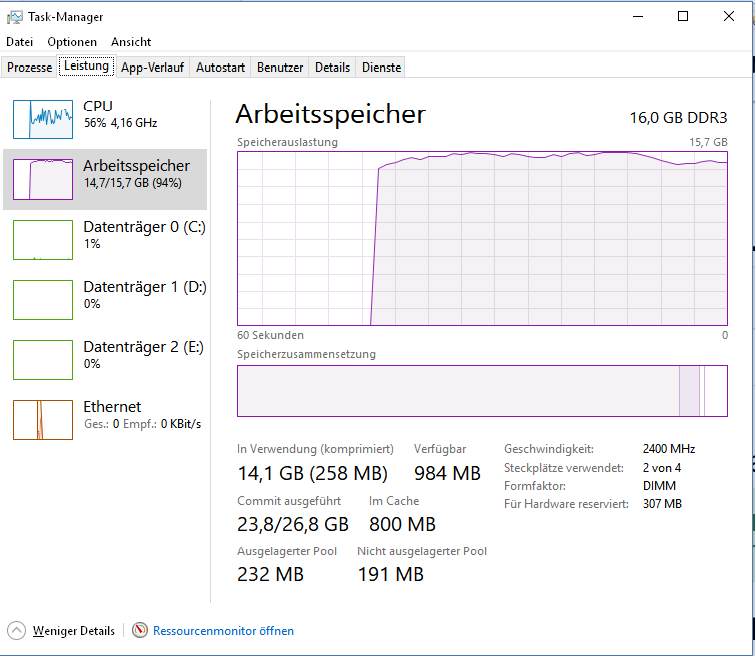Click the Weniger Details text button

(x=74, y=630)
